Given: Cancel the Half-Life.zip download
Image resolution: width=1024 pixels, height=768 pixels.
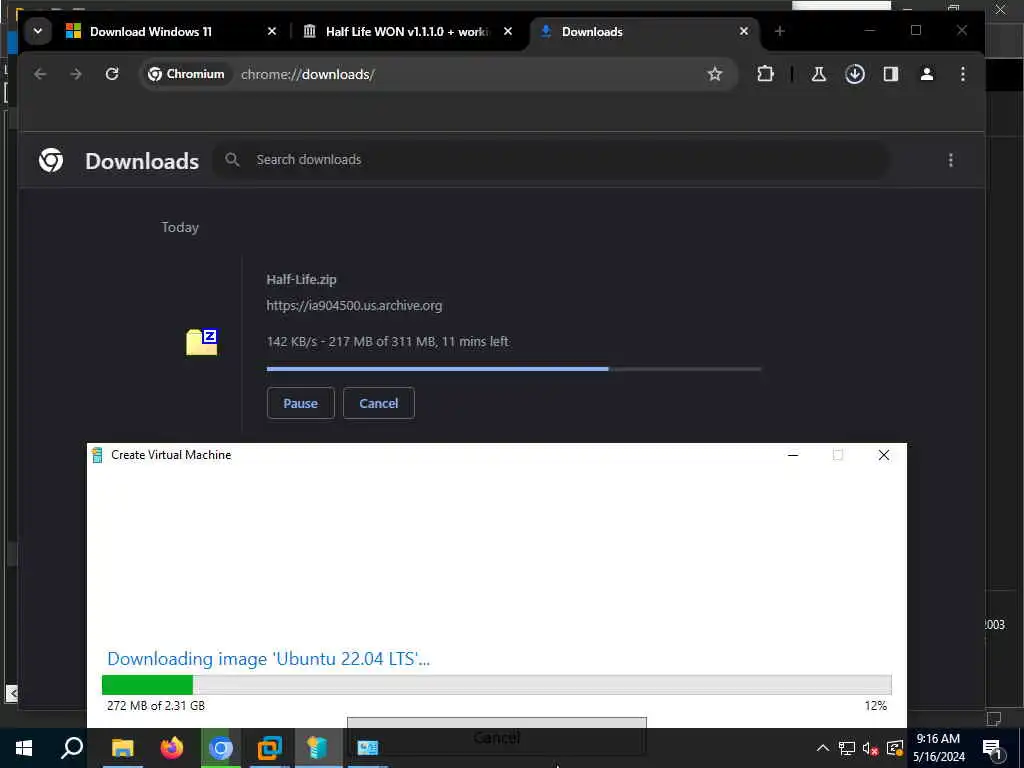Looking at the screenshot, I should click(379, 404).
